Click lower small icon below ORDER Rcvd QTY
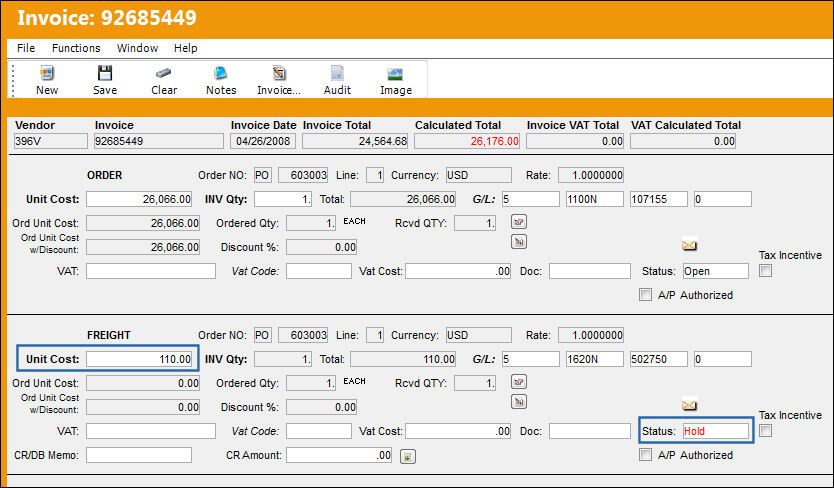 pyautogui.click(x=519, y=242)
